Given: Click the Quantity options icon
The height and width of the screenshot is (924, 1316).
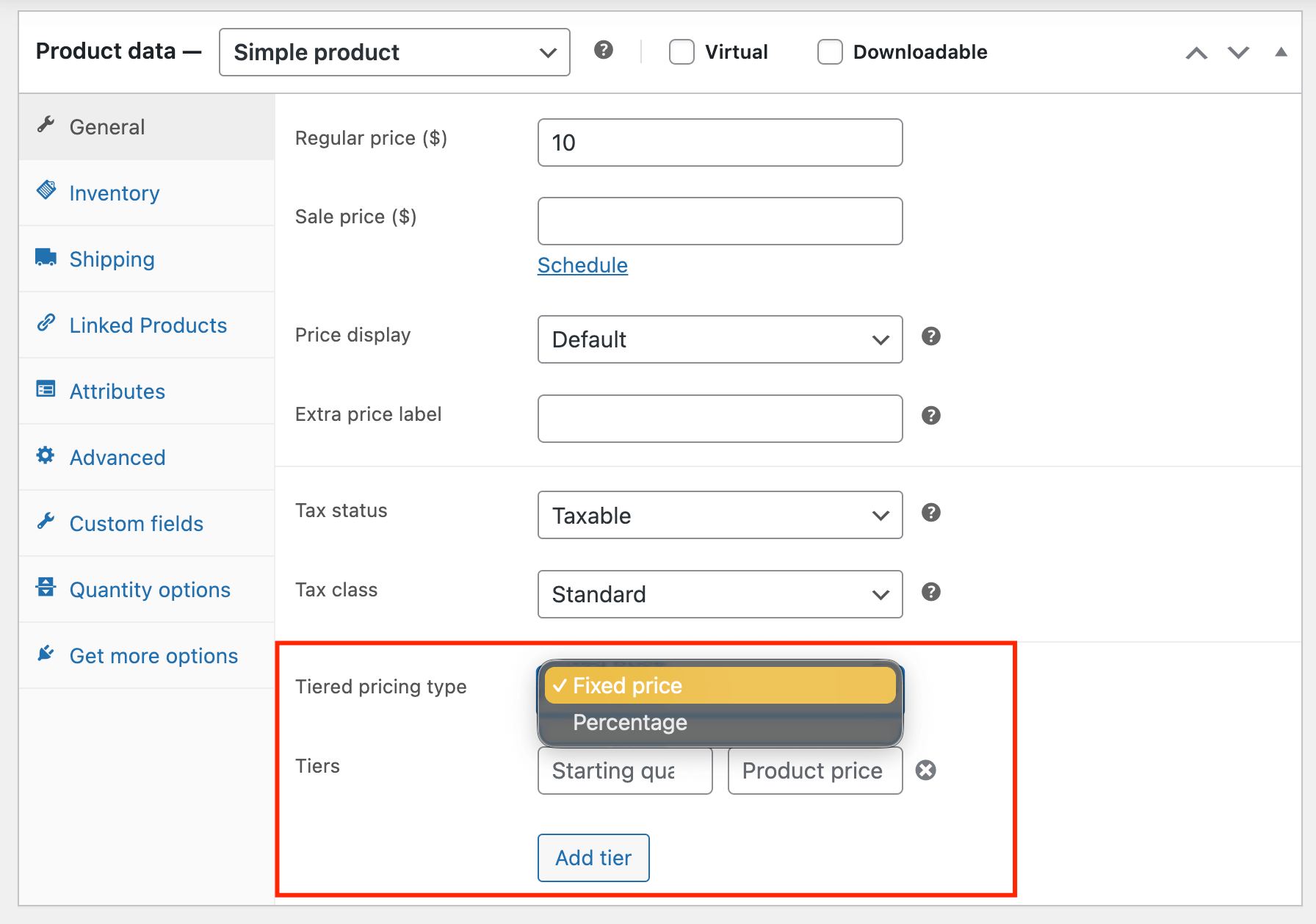Looking at the screenshot, I should [45, 588].
